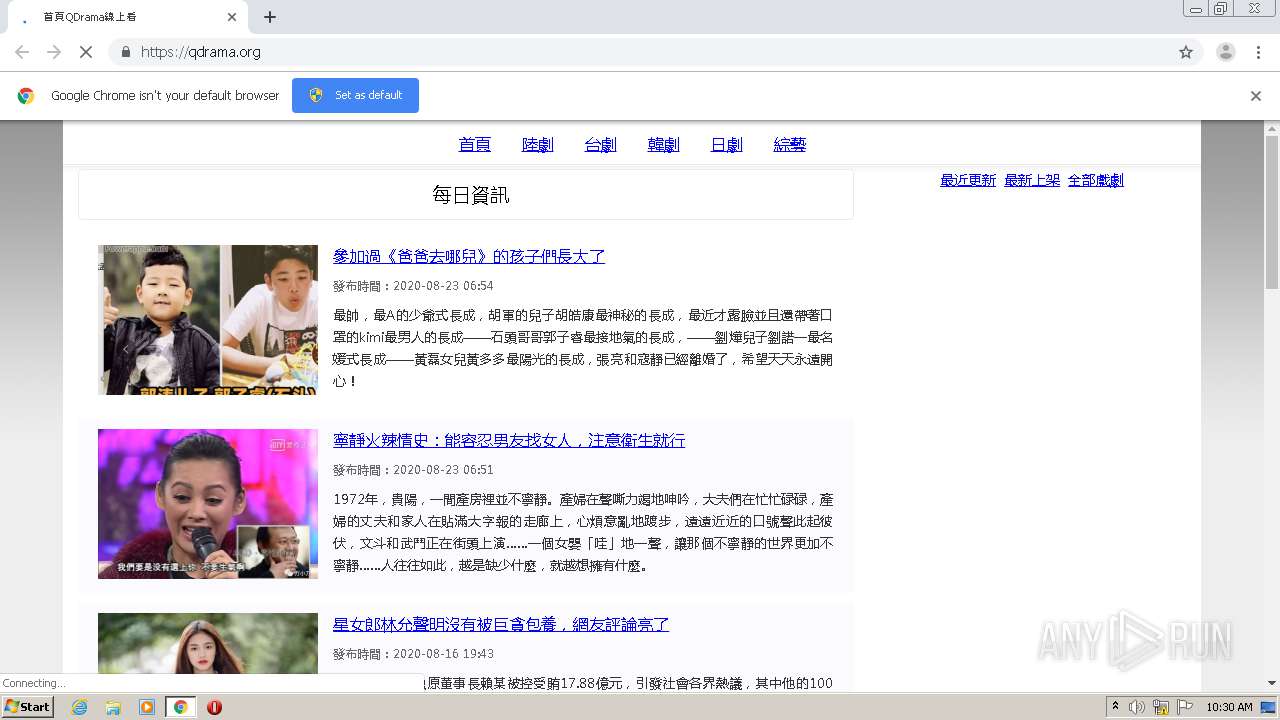Click the 最近更新 link
Screen dimensions: 1280x720
click(968, 180)
